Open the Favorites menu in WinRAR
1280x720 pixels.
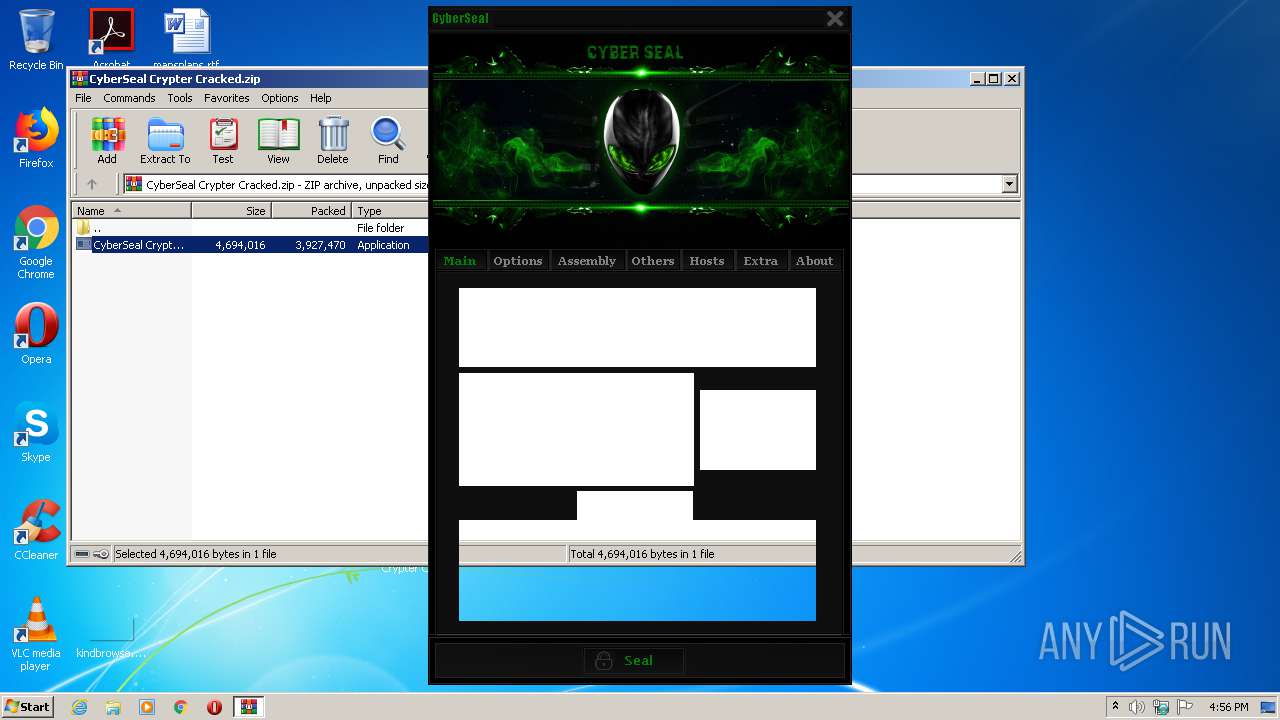point(227,98)
